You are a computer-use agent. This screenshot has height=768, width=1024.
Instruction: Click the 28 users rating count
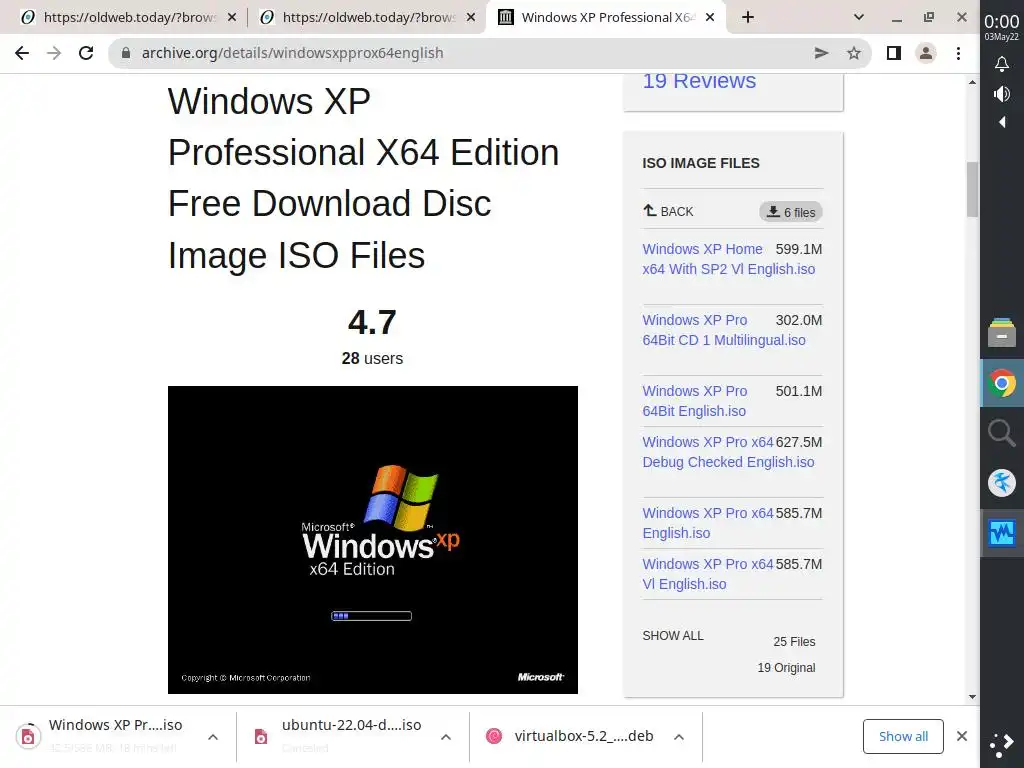pos(372,359)
